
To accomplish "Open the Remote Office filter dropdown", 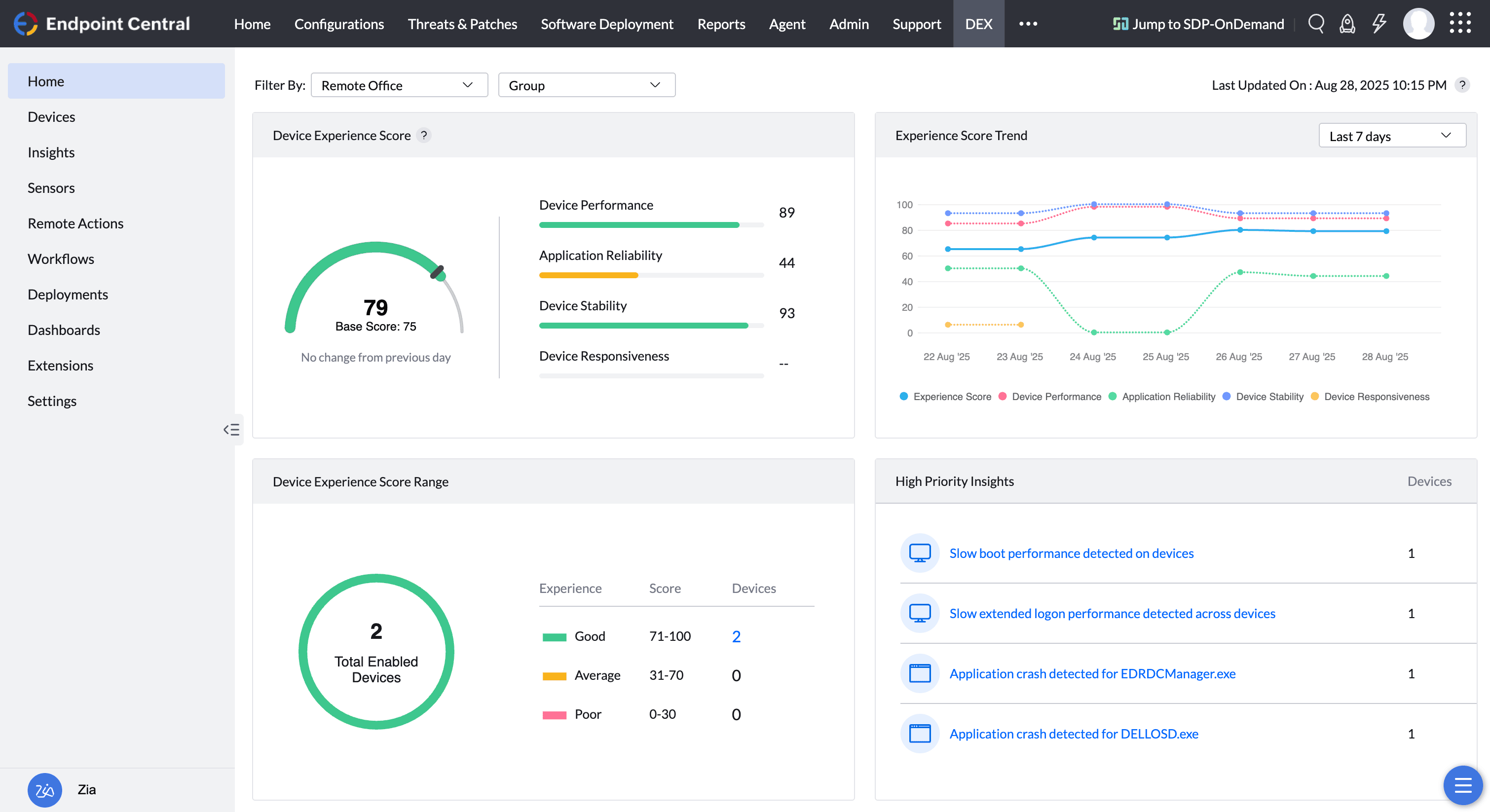I will pyautogui.click(x=399, y=86).
